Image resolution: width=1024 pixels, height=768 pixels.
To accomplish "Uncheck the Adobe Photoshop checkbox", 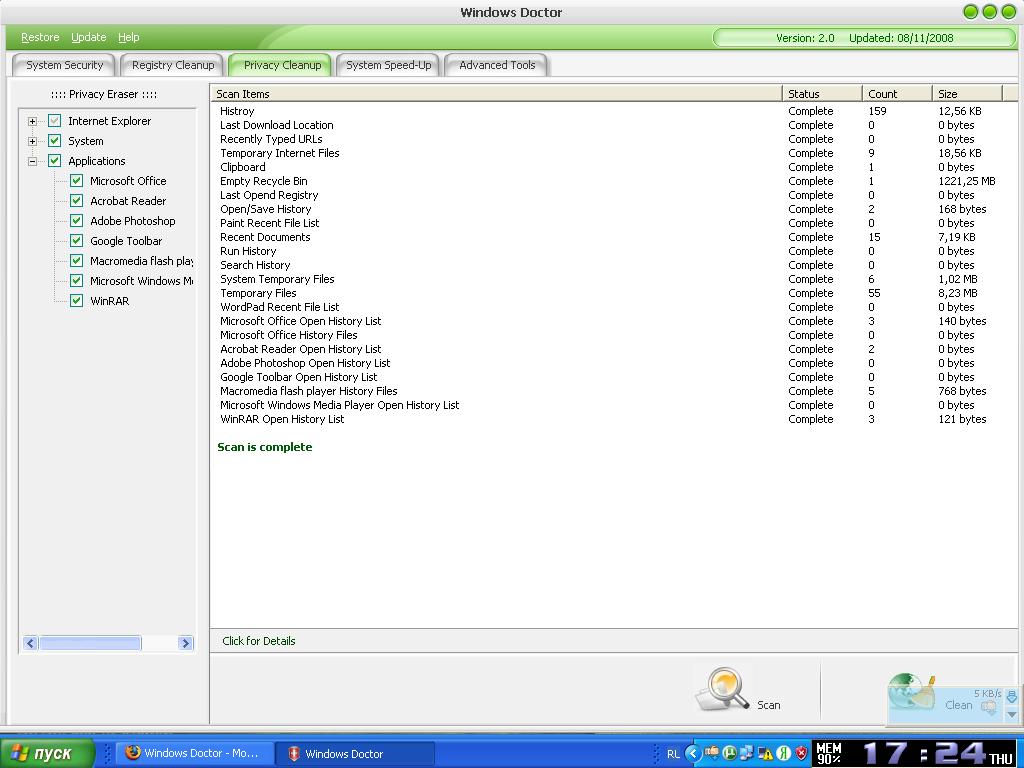I will click(76, 220).
